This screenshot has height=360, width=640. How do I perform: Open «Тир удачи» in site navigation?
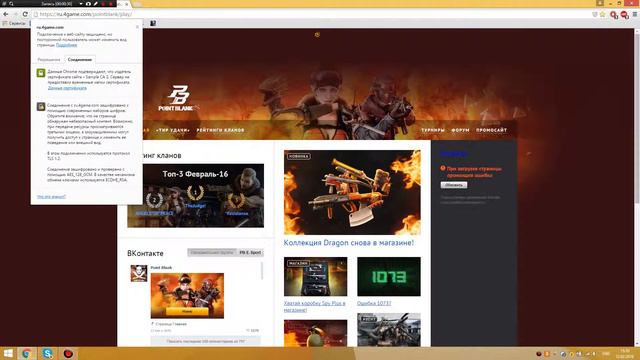pos(173,130)
